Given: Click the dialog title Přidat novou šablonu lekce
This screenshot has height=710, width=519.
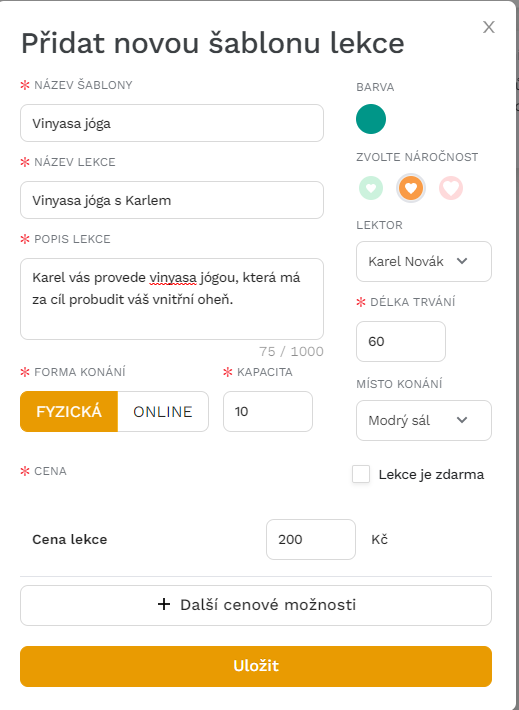Looking at the screenshot, I should (x=212, y=44).
